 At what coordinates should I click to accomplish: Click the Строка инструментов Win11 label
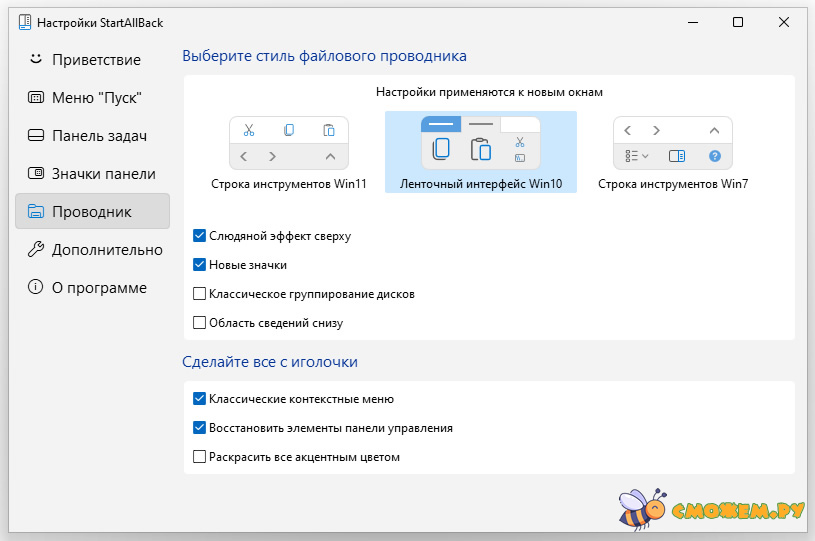pyautogui.click(x=289, y=184)
